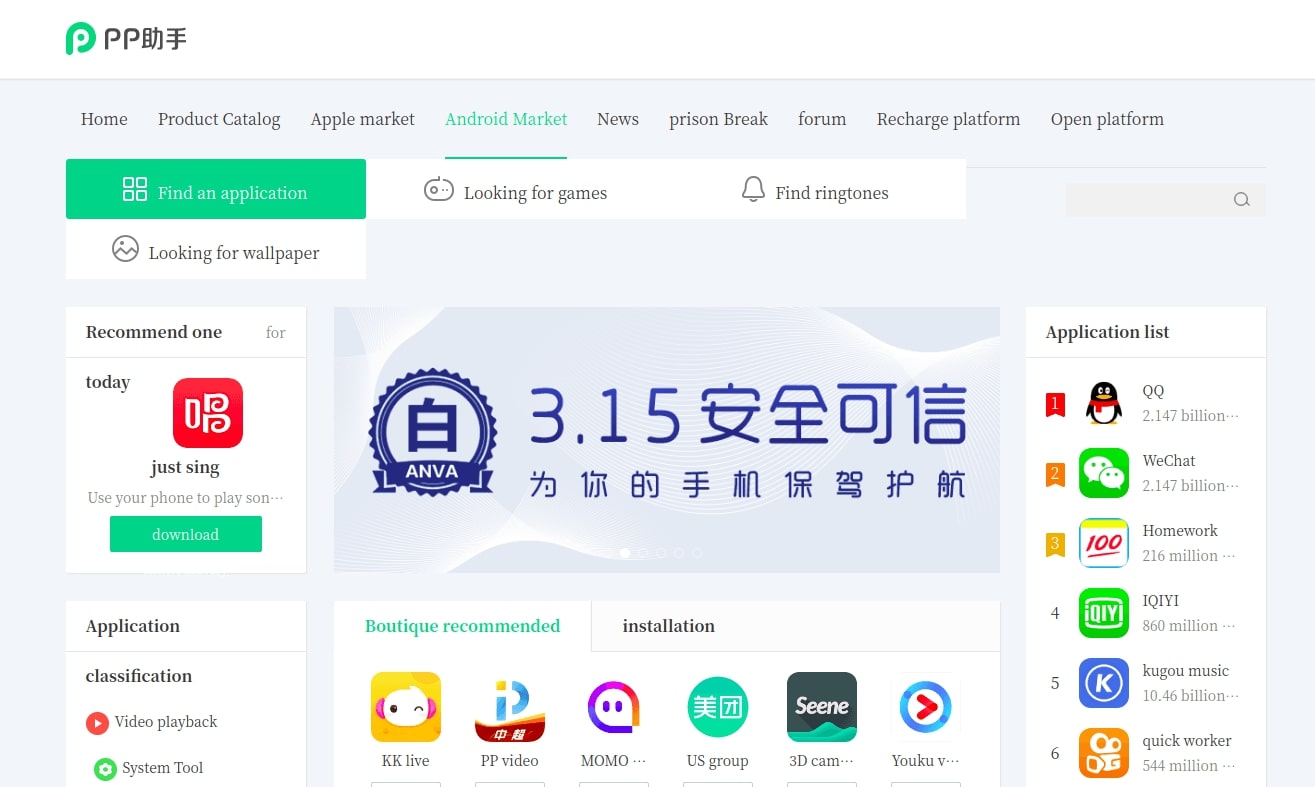This screenshot has height=787, width=1315.
Task: Switch to Find ringtones tab
Action: tap(816, 189)
